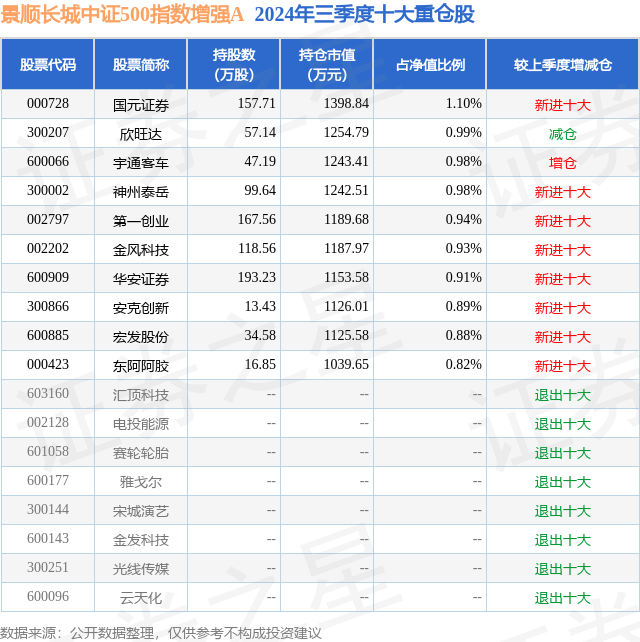
Task: Open the 赛轮轮胎 stock entry
Action: [x=141, y=453]
